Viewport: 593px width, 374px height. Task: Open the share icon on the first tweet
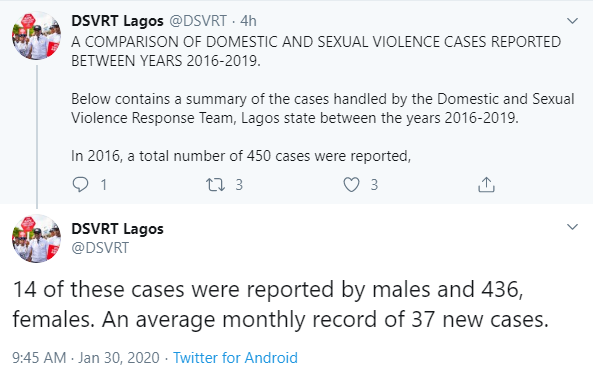[x=486, y=185]
